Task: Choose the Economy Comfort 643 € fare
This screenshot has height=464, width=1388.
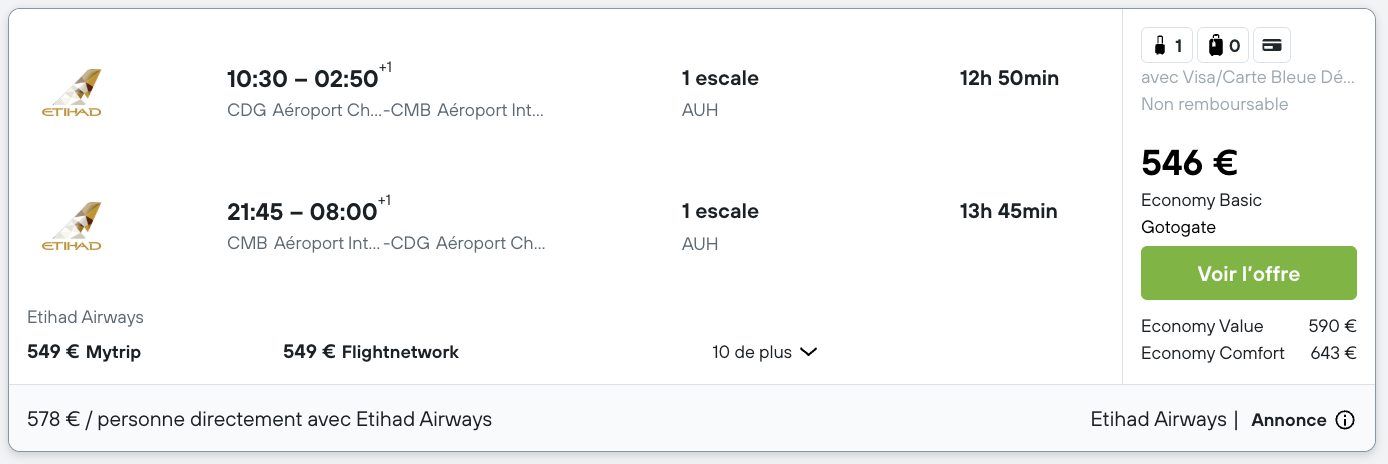Action: [1248, 353]
